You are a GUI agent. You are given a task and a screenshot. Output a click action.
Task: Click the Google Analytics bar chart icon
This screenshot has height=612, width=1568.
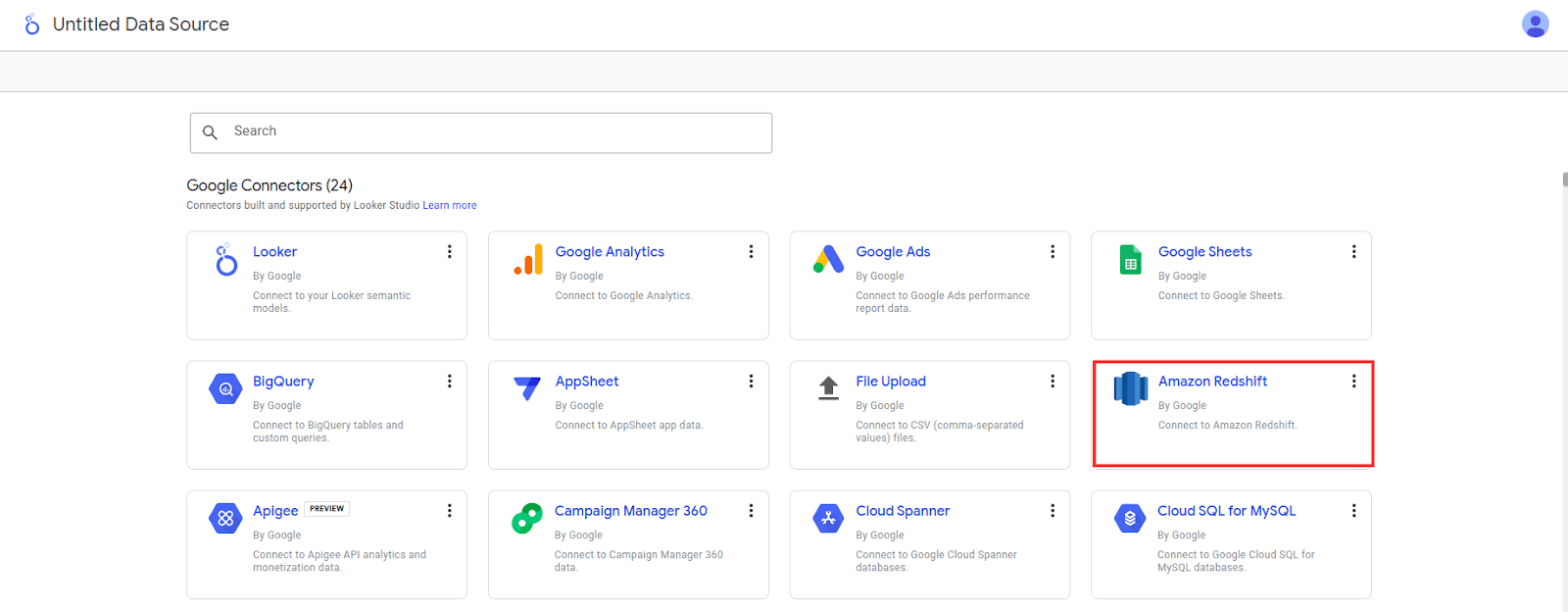tap(528, 260)
